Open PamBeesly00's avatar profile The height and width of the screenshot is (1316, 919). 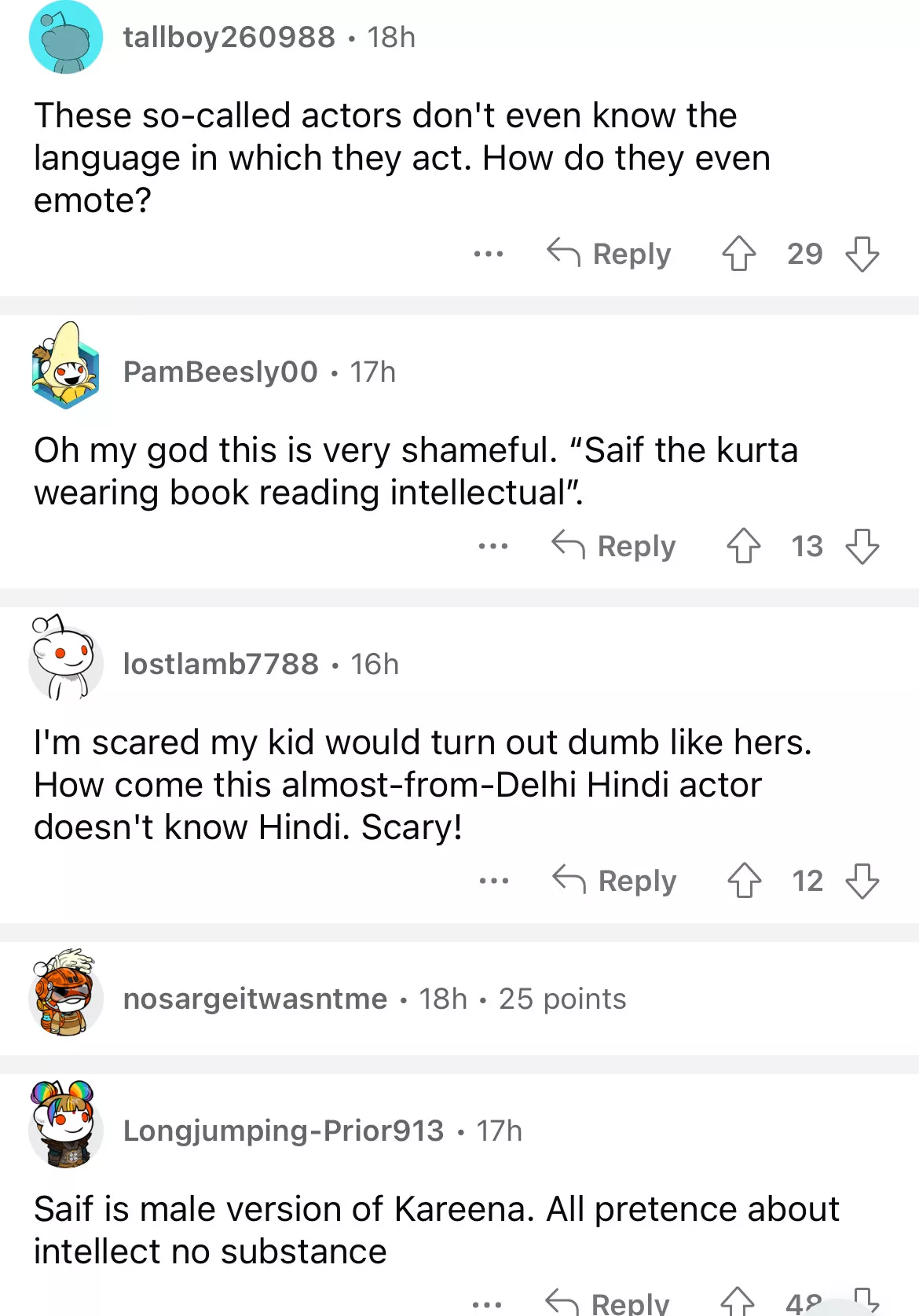tap(66, 366)
